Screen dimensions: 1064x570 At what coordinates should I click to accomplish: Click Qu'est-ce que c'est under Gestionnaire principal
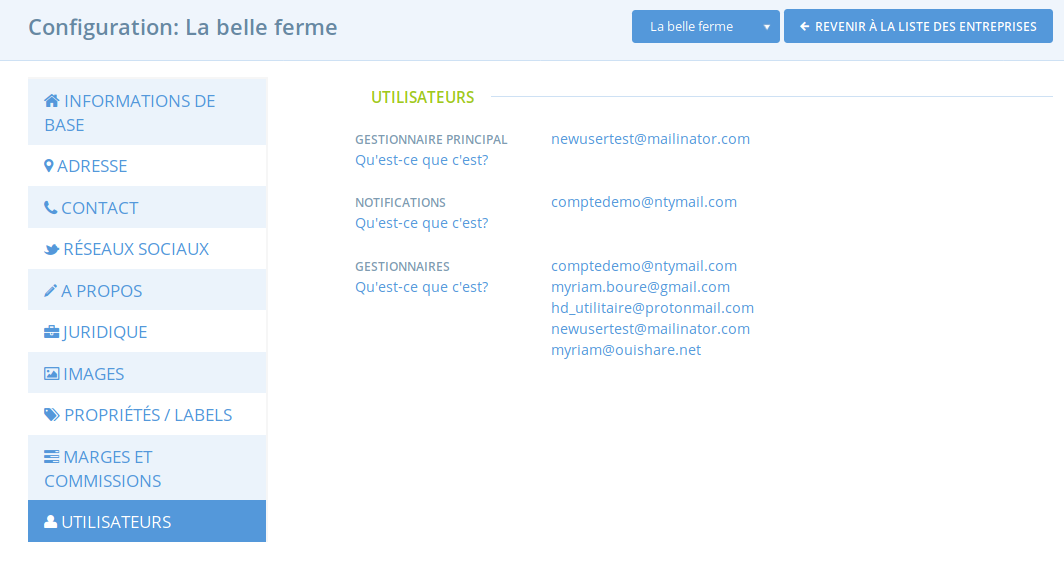point(421,160)
